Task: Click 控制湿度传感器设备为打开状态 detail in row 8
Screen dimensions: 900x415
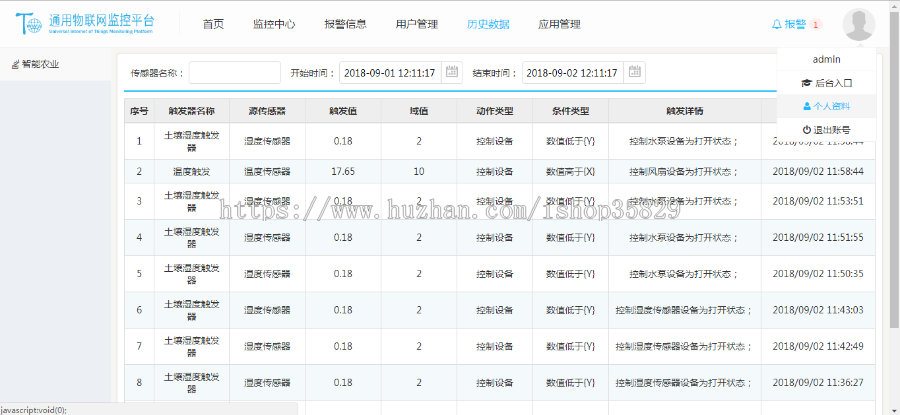Action: pyautogui.click(x=683, y=382)
